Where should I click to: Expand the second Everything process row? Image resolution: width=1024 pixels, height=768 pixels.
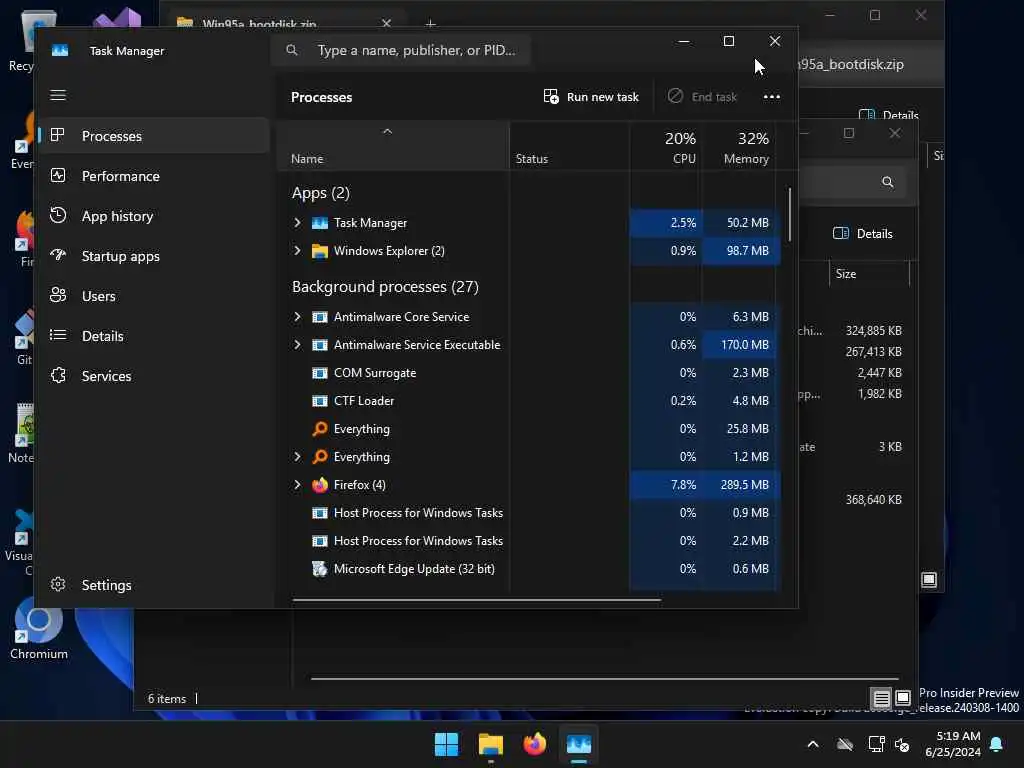click(297, 456)
